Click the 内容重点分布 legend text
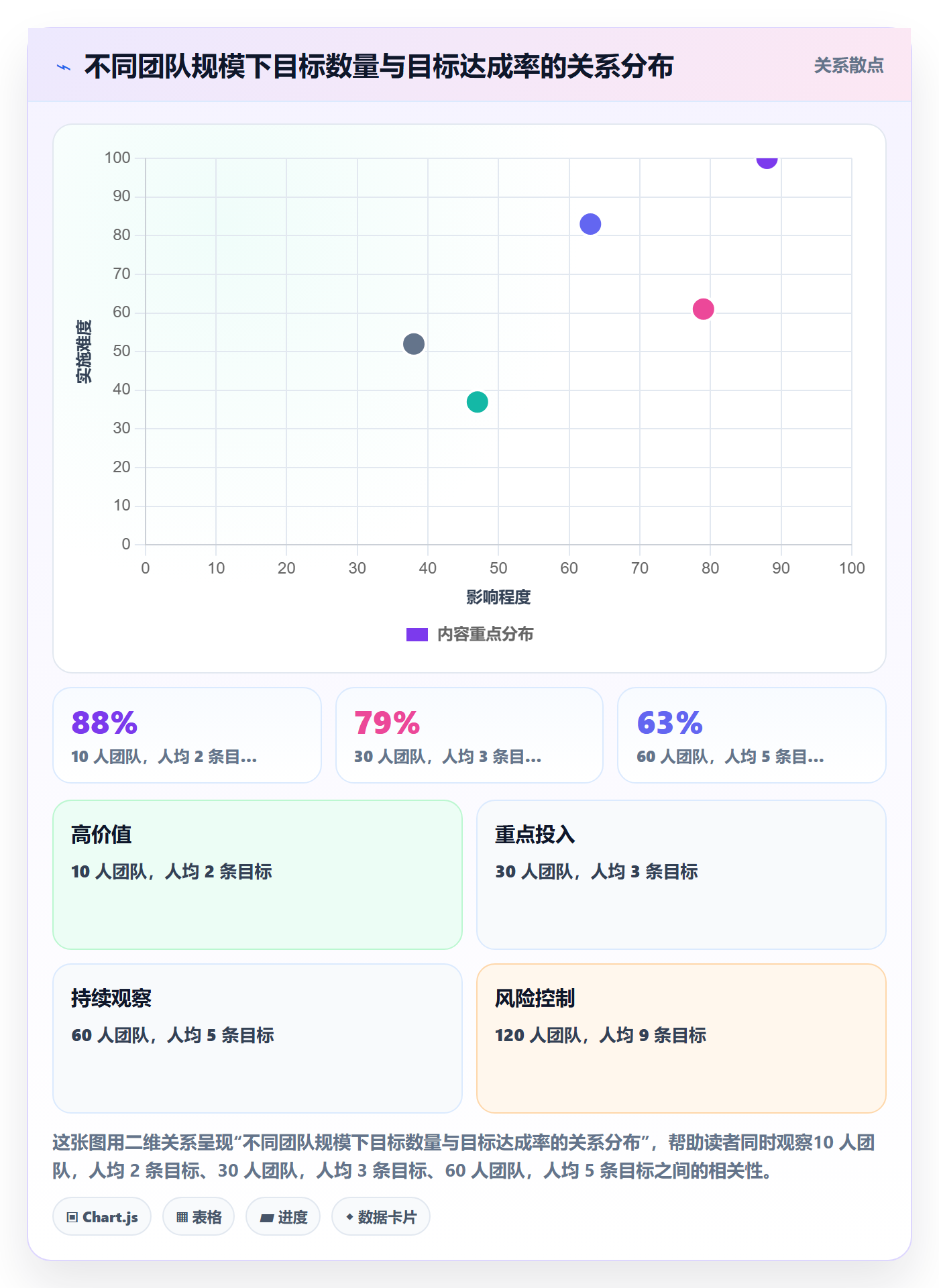Screen dimensions: 939x1288 click(485, 634)
